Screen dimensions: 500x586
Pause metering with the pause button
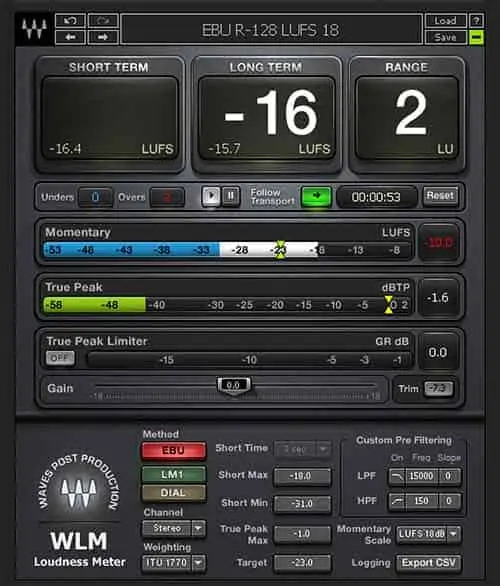point(231,196)
